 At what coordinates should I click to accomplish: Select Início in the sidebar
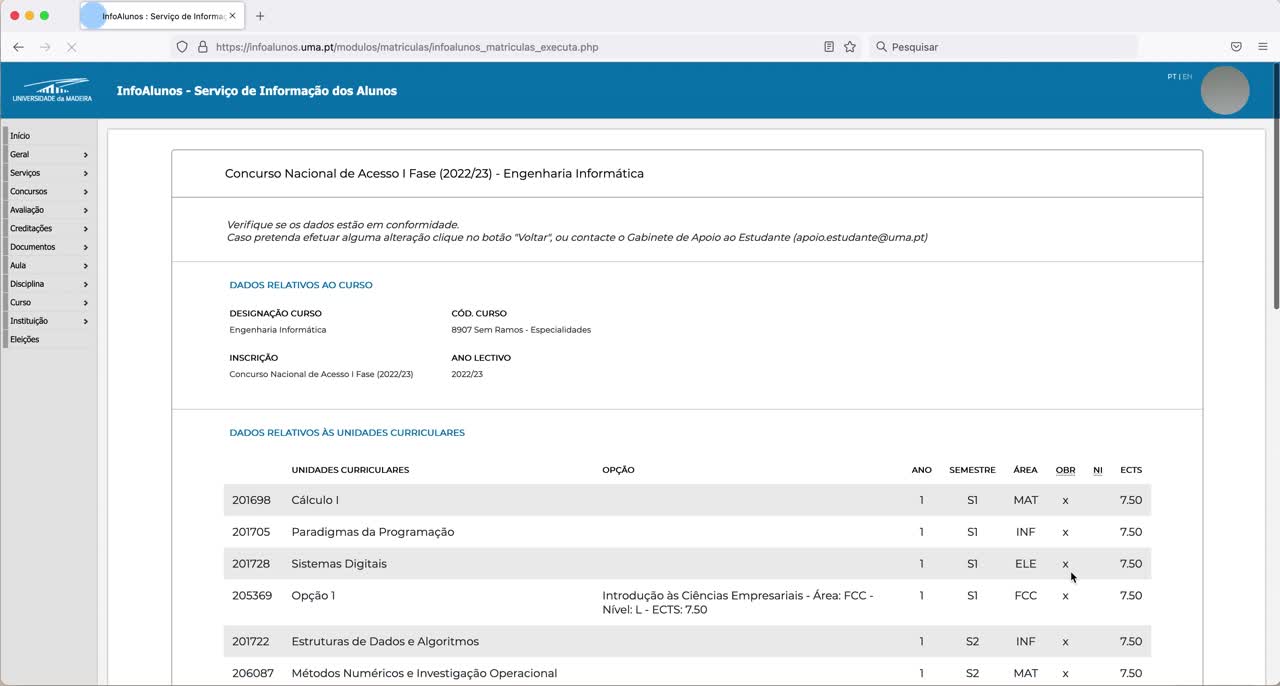pyautogui.click(x=20, y=136)
